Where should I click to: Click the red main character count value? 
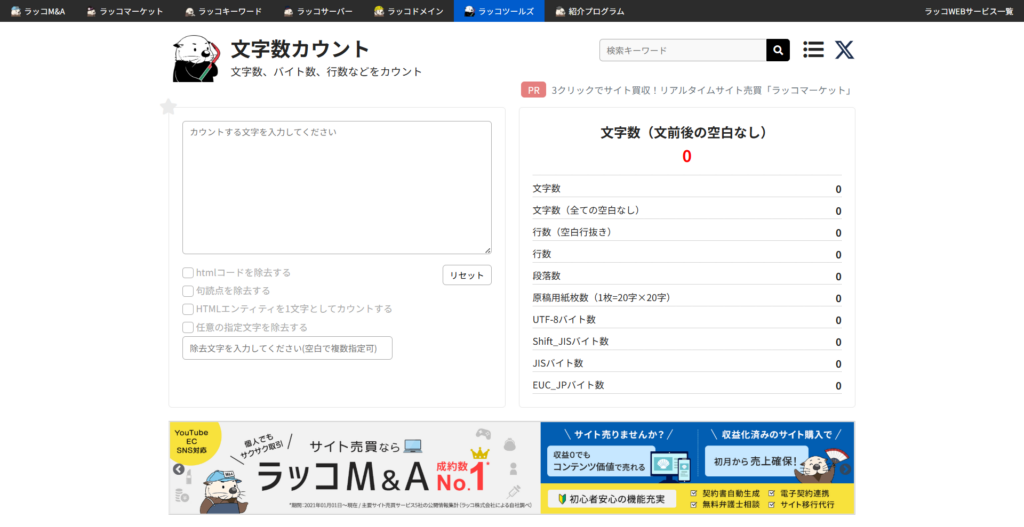coord(686,157)
